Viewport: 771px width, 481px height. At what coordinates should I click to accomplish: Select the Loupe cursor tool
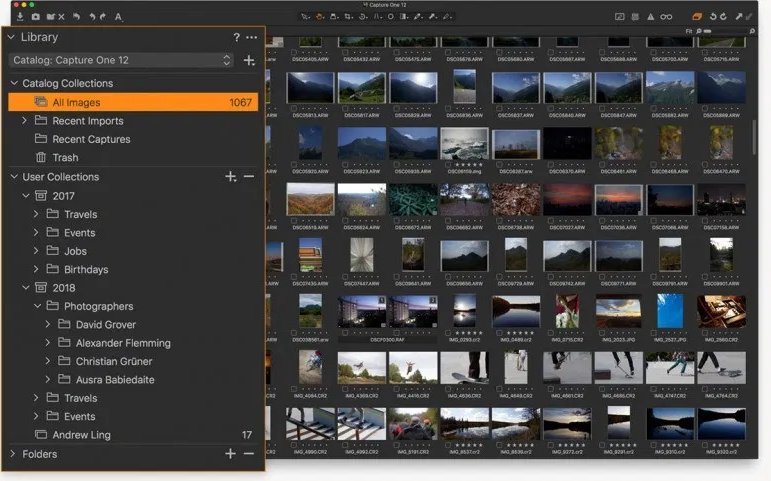point(334,17)
